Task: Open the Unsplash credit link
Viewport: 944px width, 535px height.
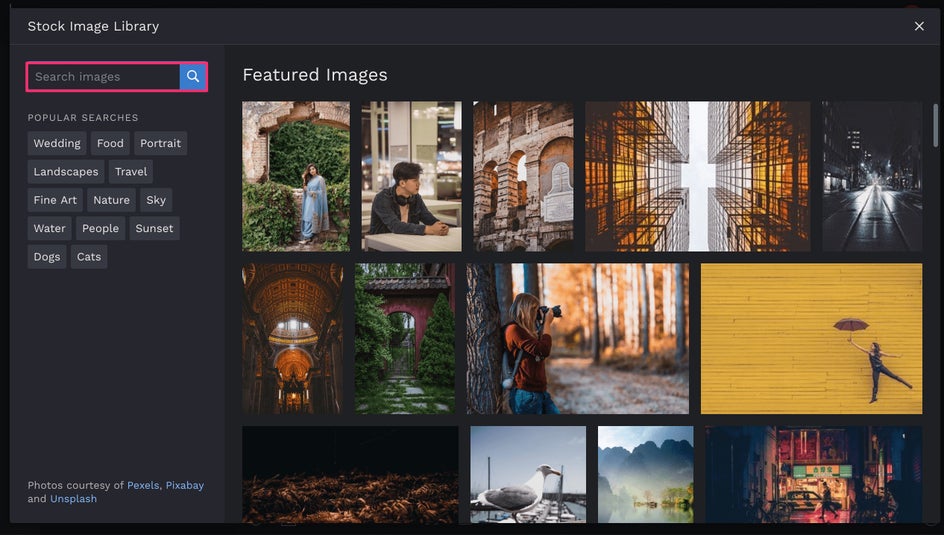Action: tap(73, 498)
